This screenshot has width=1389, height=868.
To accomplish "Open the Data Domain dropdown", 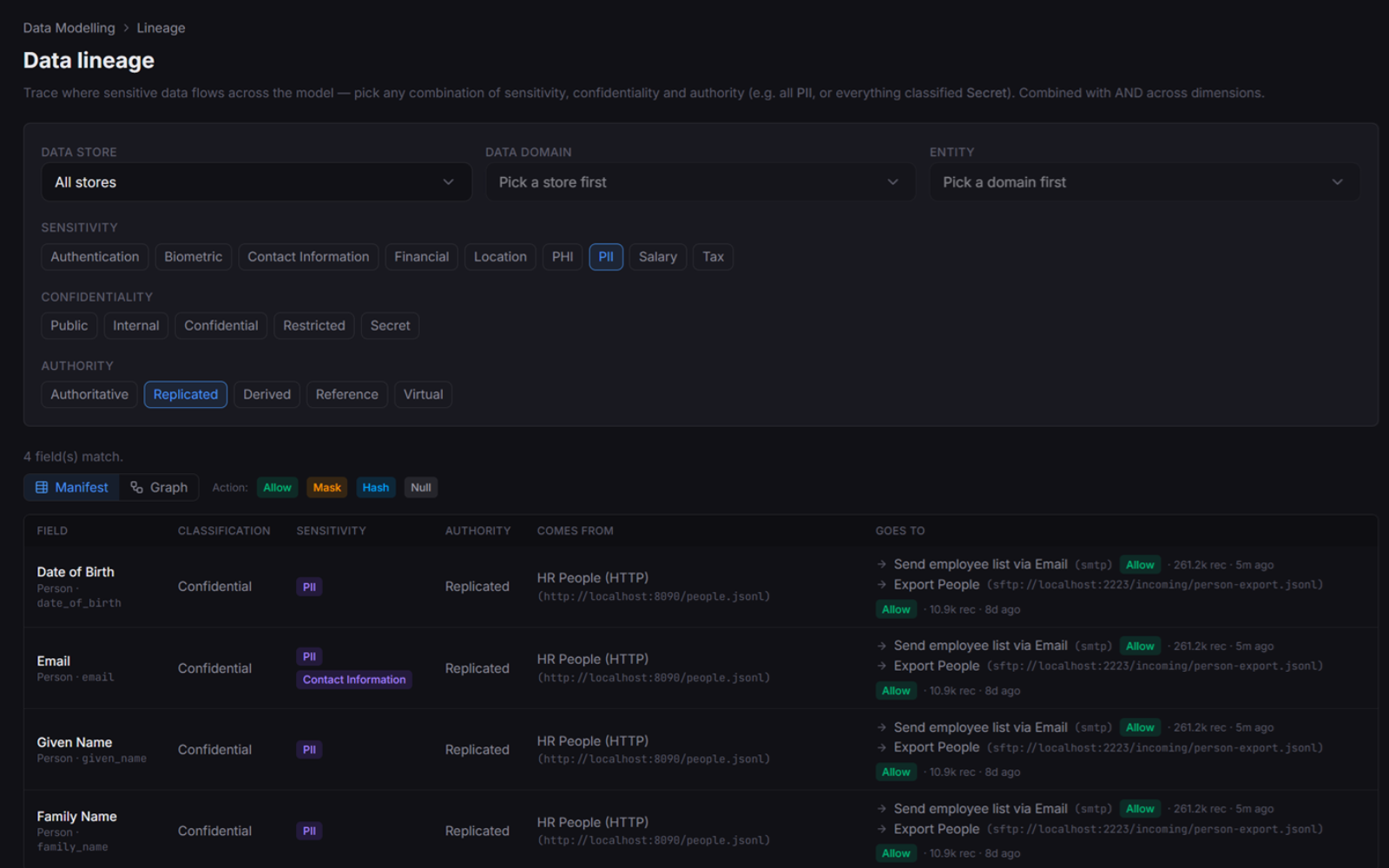I will (x=701, y=182).
